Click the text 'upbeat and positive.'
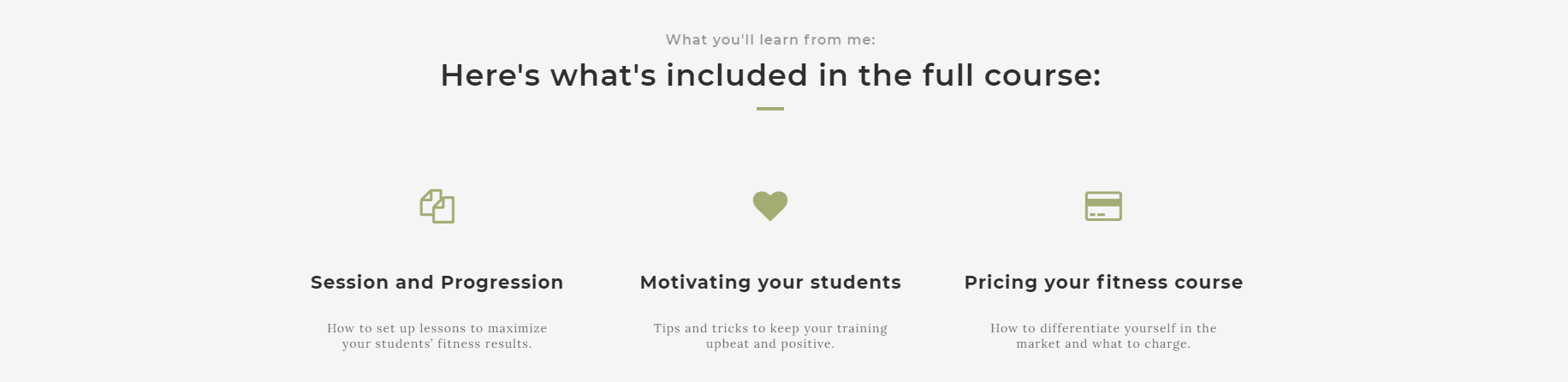This screenshot has height=382, width=1568. coord(770,343)
